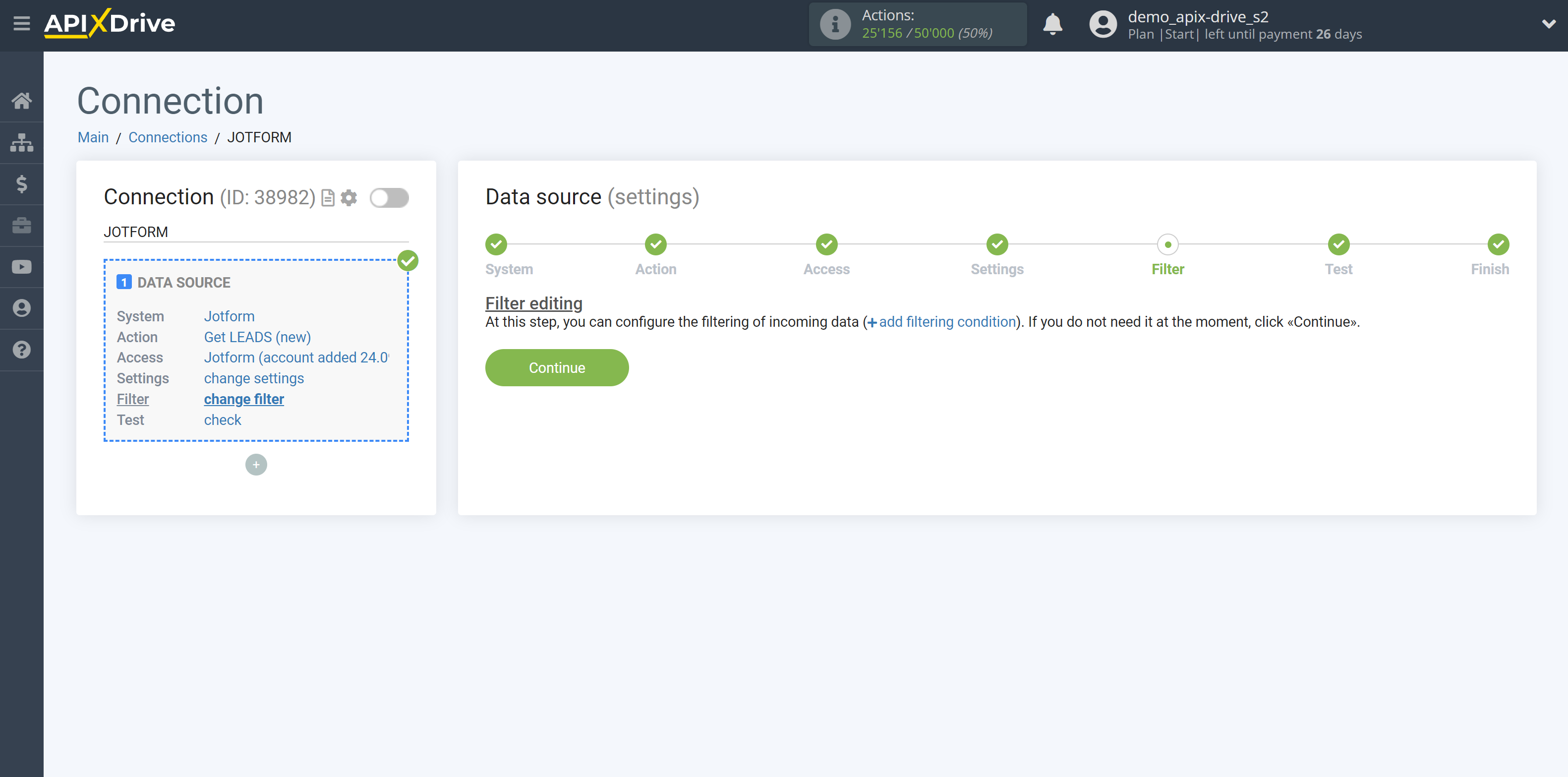Toggle the info actions button
This screenshot has height=777, width=1568.
click(834, 24)
